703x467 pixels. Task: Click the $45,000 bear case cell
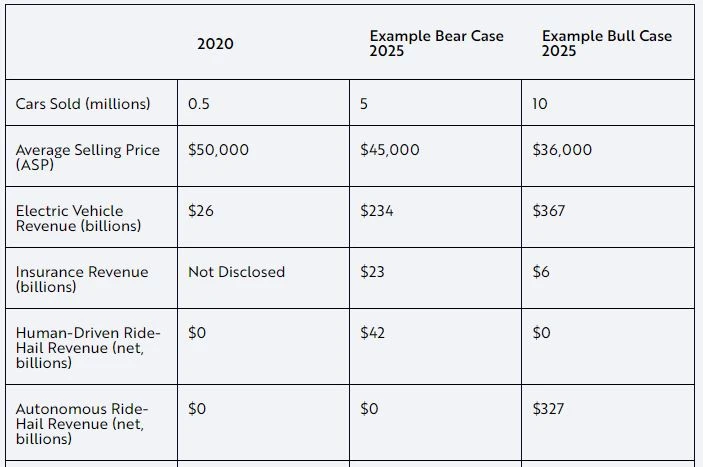click(x=390, y=150)
